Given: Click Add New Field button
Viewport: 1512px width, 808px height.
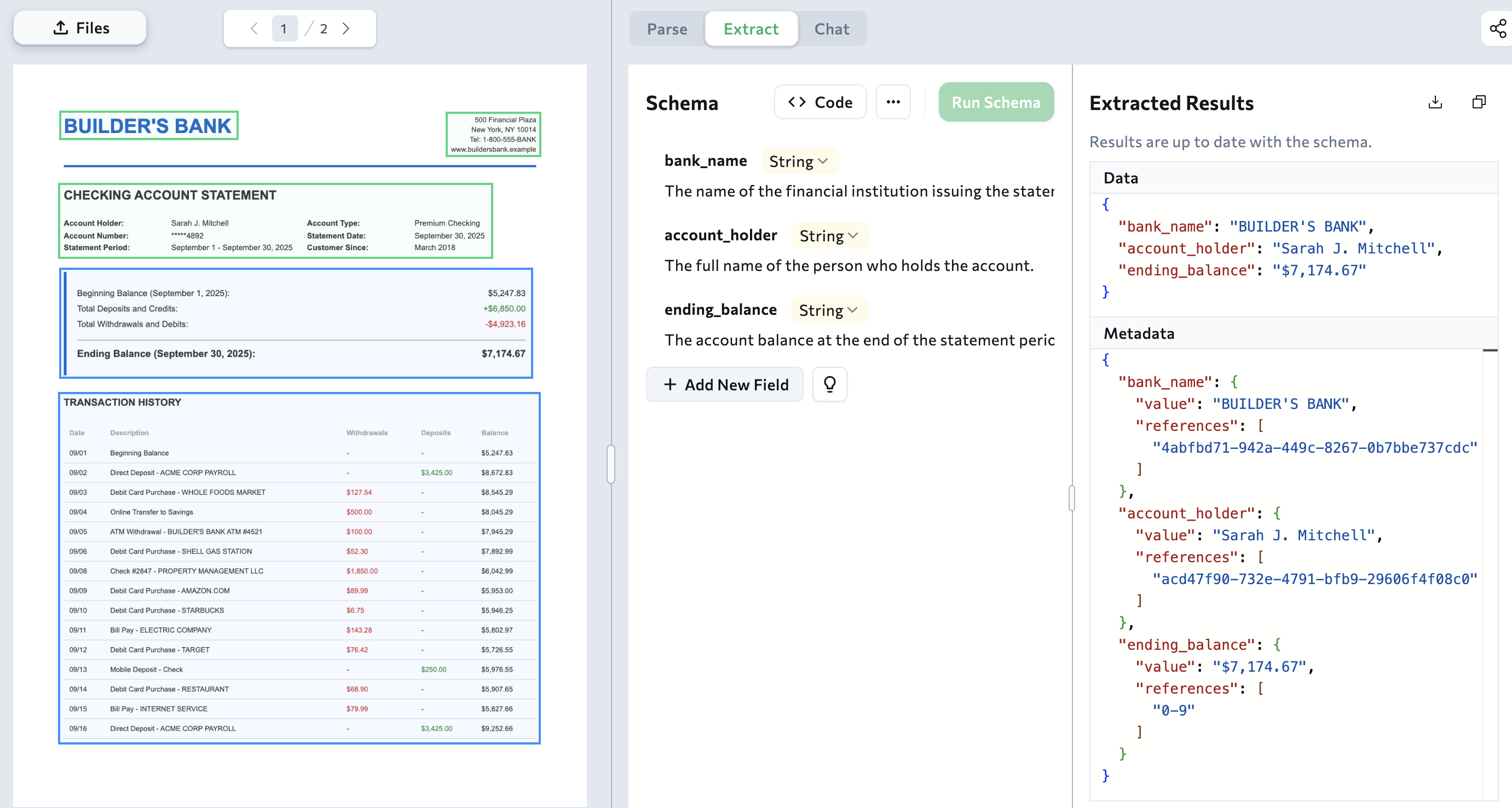Looking at the screenshot, I should [724, 384].
